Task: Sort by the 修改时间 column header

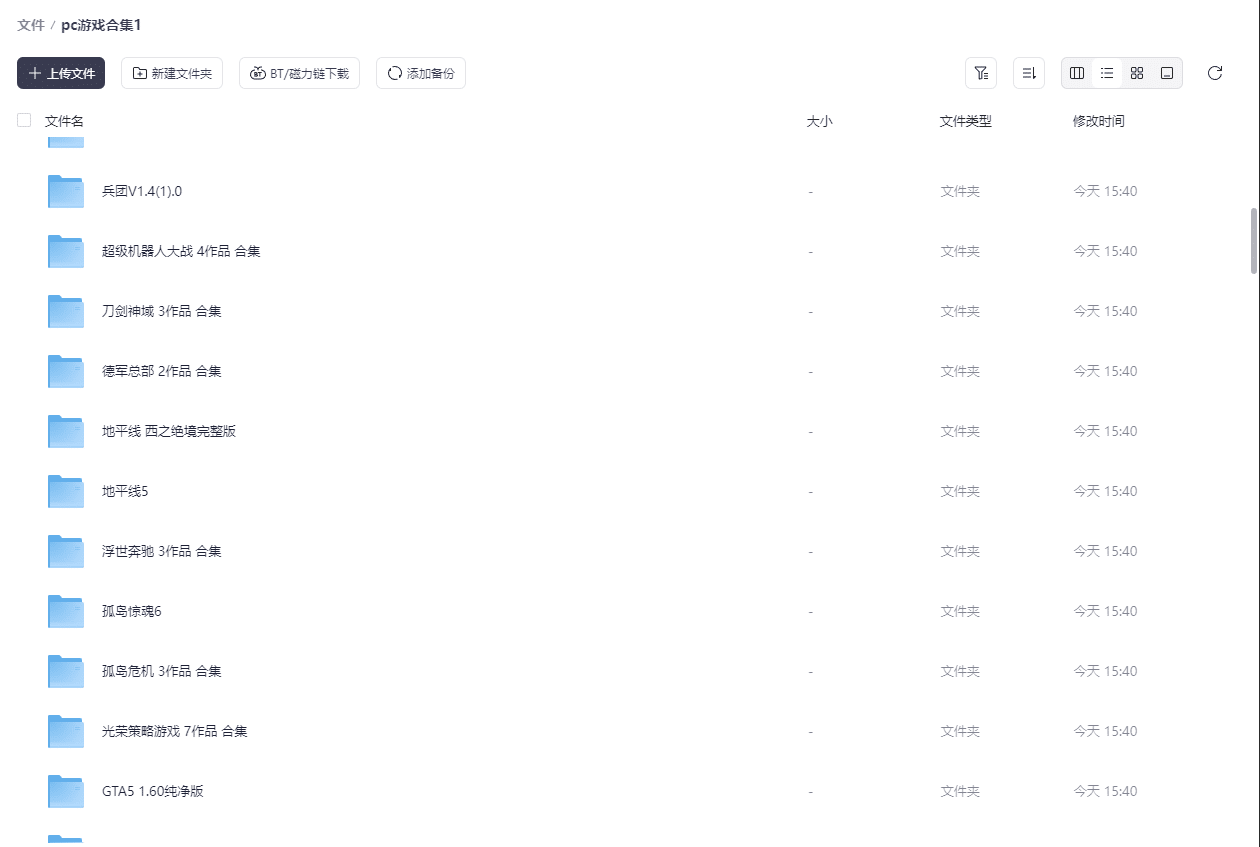Action: (1098, 121)
